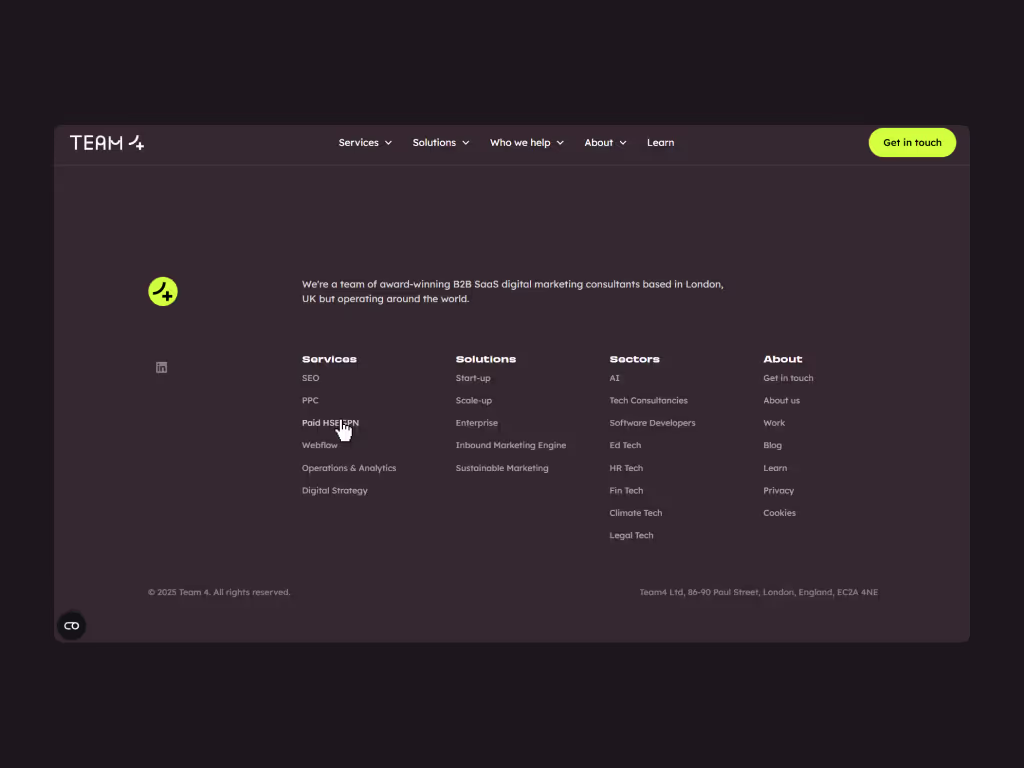Go to Inbound Marketing Engine link

[x=511, y=445]
